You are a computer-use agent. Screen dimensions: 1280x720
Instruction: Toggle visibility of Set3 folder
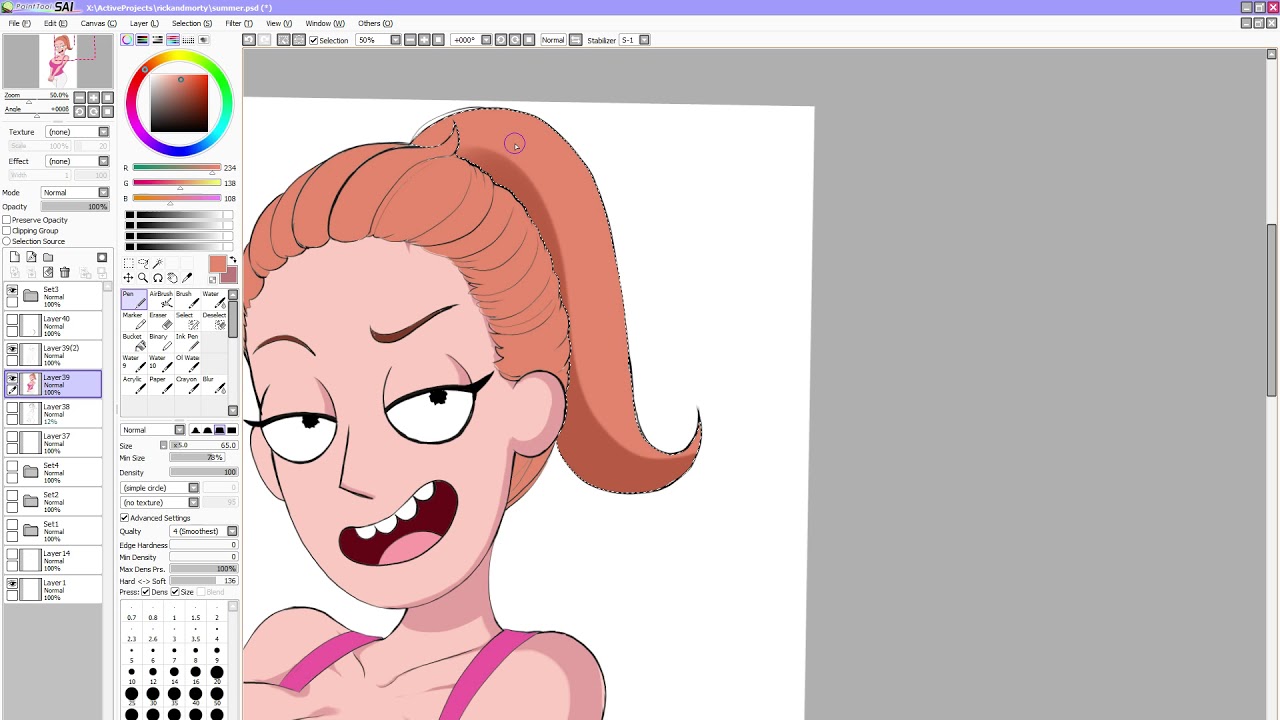point(12,291)
